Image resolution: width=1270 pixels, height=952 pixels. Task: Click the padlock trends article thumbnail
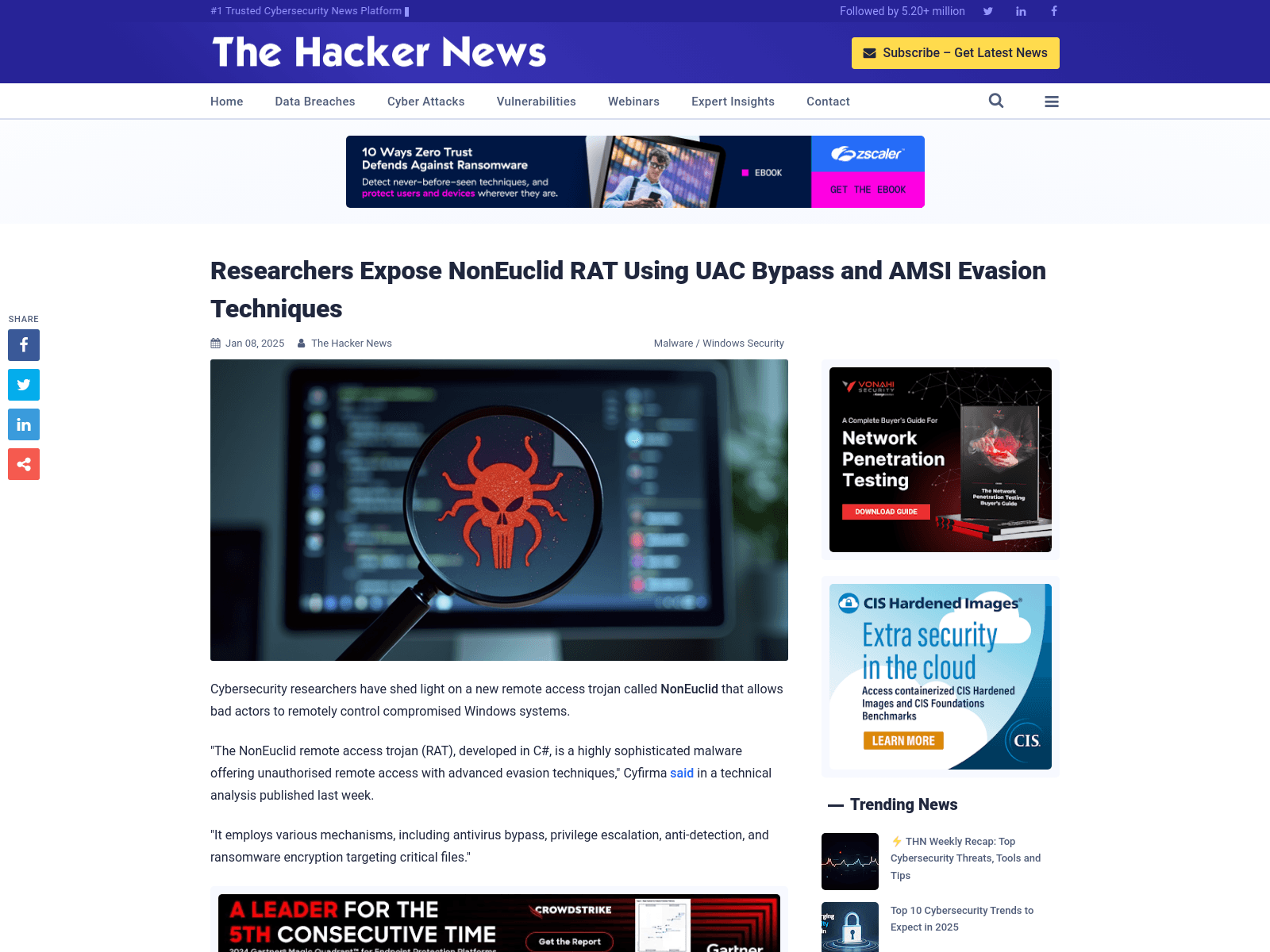pos(850,927)
